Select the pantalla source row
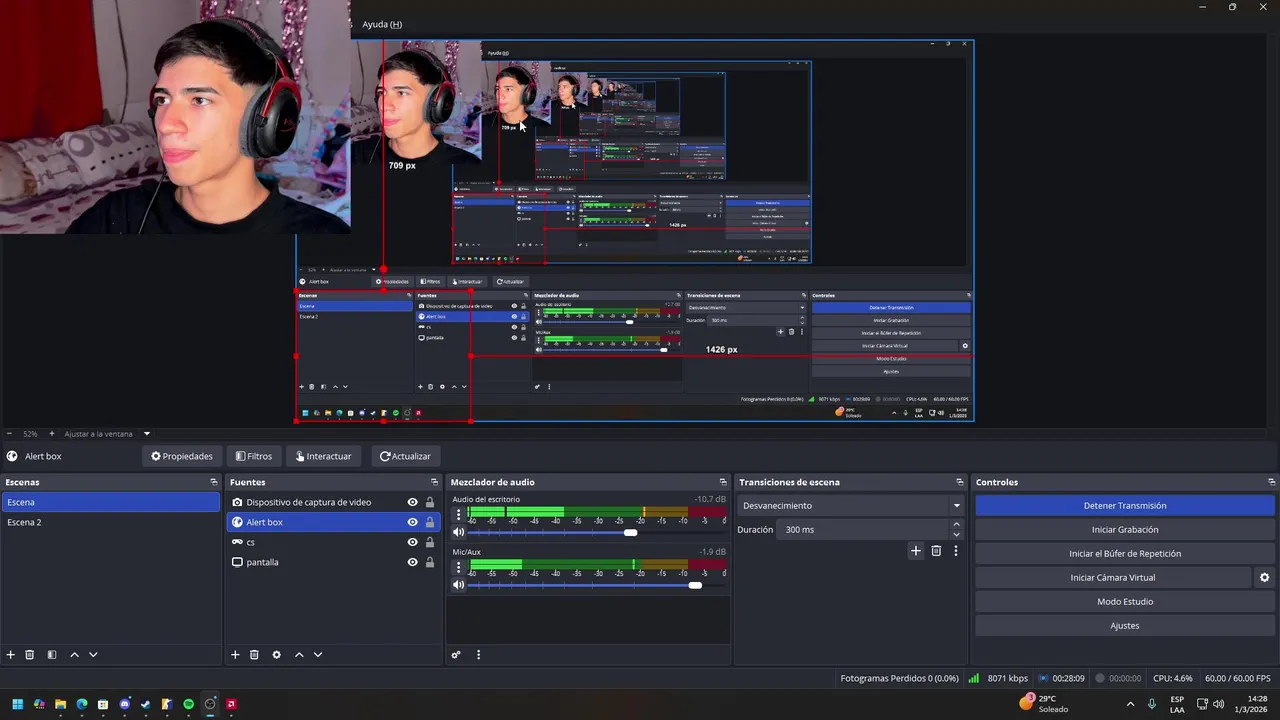The image size is (1280, 720). point(335,562)
